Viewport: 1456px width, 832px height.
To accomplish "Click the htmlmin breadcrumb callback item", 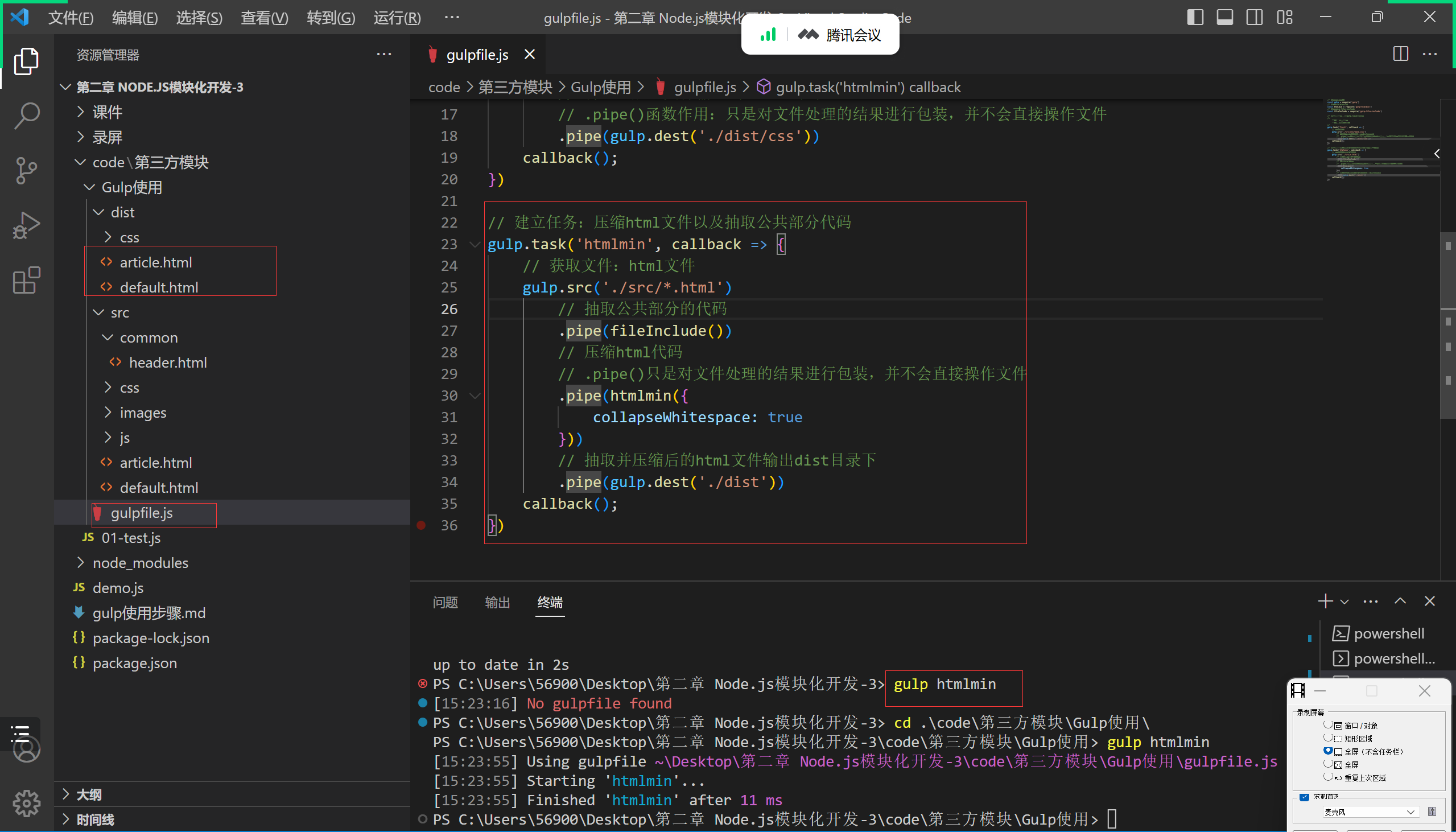I will (x=868, y=87).
